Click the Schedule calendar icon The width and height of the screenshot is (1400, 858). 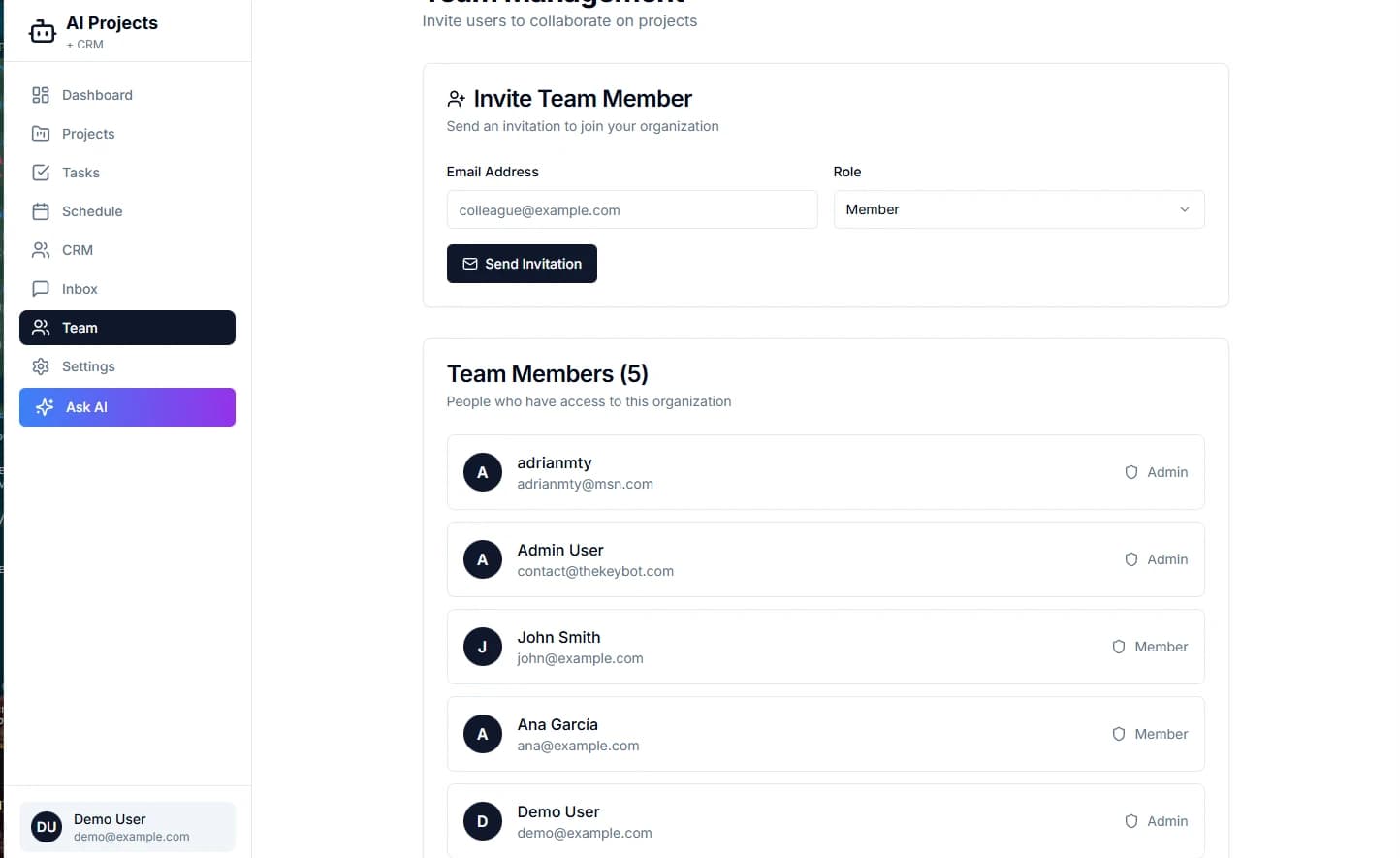[x=41, y=211]
